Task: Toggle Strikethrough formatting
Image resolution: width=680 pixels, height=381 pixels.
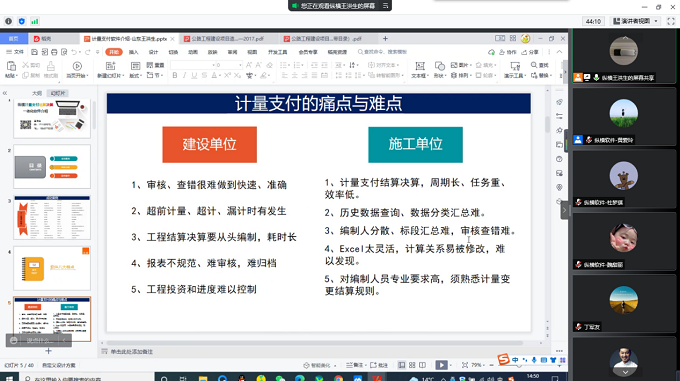Action: 204,75
